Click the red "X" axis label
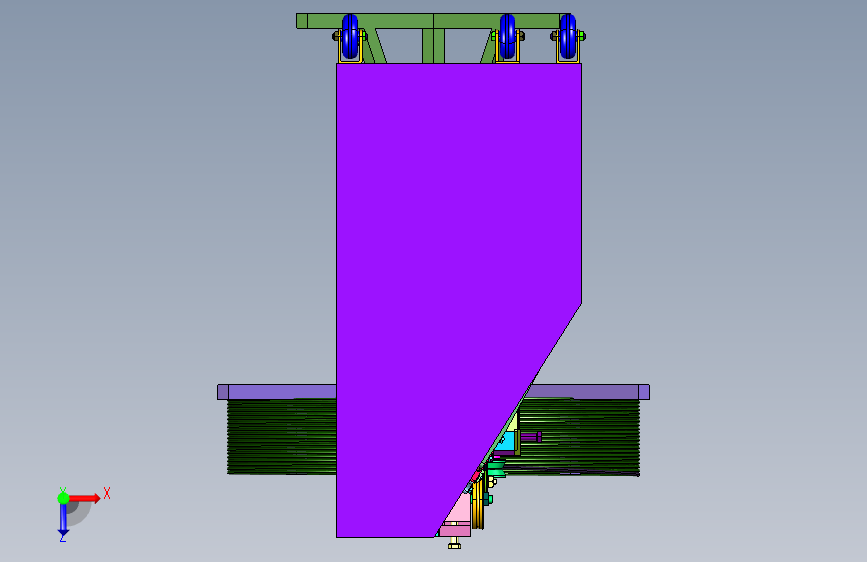867x562 pixels. [x=107, y=493]
